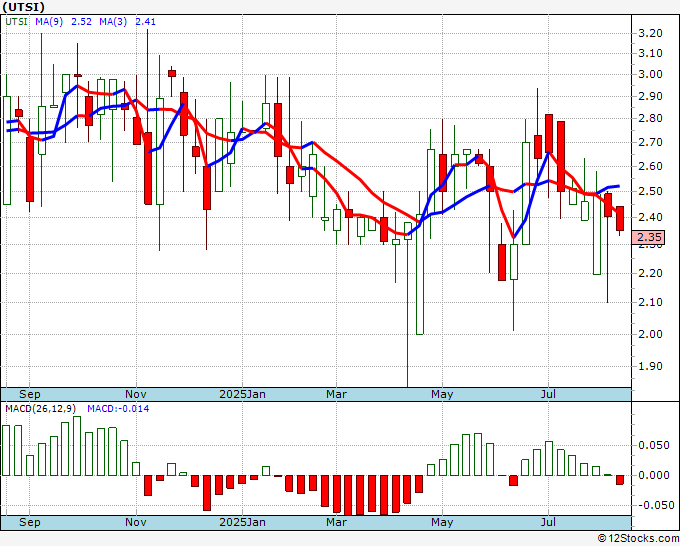The image size is (680, 546).
Task: Click May on the price chart date axis
Action: [x=442, y=394]
